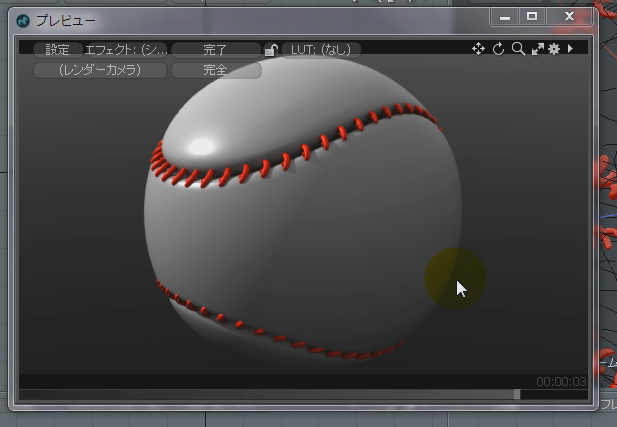Click the pan/move view icon
Viewport: 617px width, 427px height.
coord(479,49)
